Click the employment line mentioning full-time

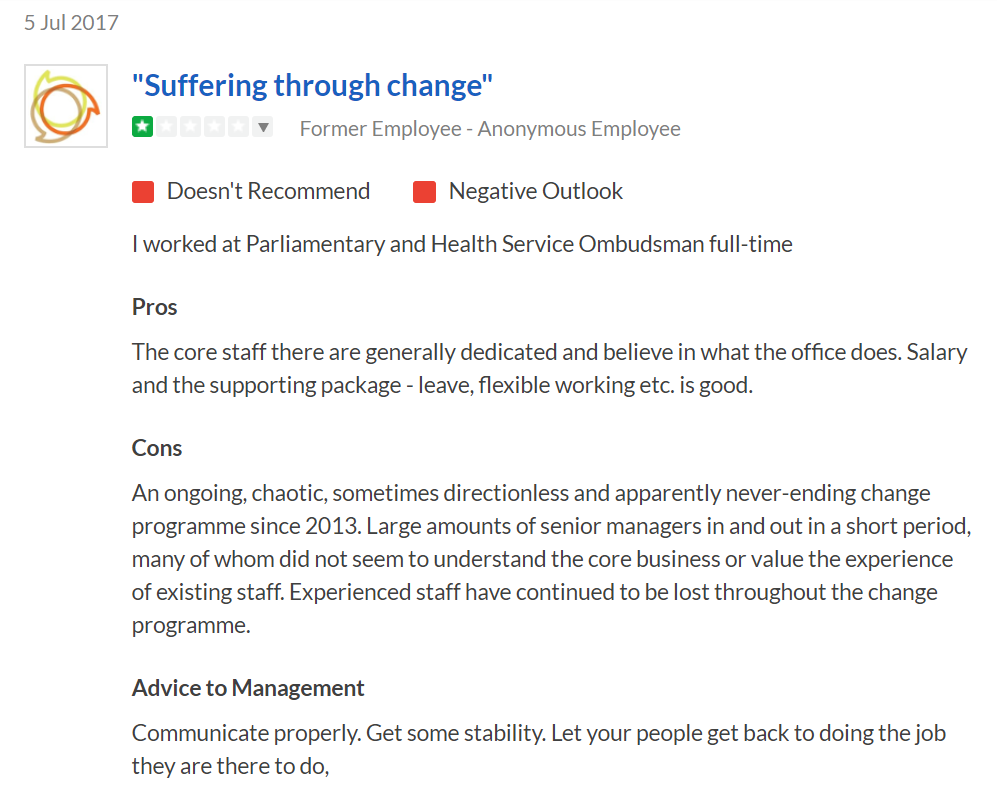point(462,244)
